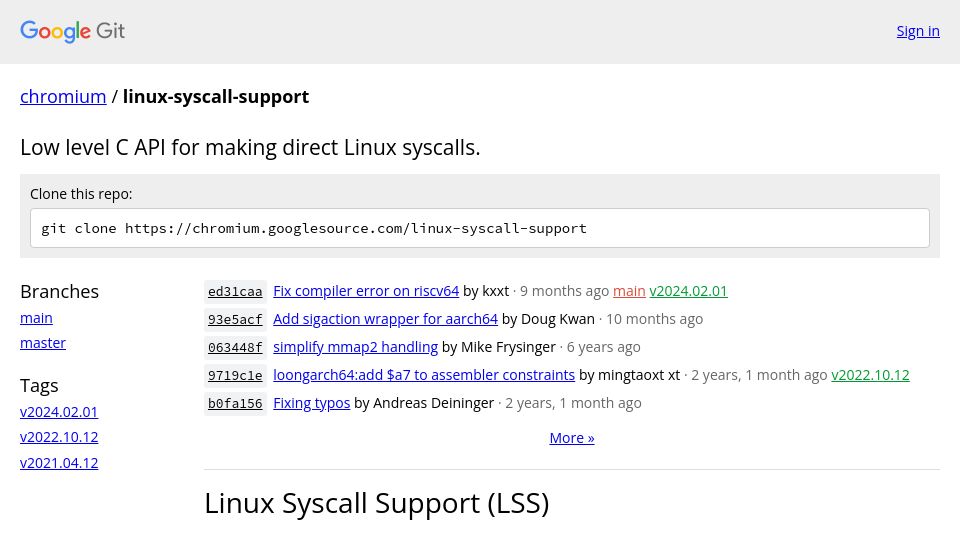Open the main branch link
The image size is (960, 540).
(x=36, y=318)
